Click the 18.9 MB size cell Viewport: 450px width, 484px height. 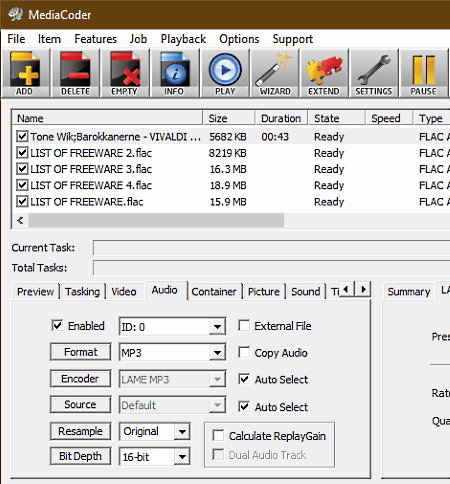click(x=228, y=185)
